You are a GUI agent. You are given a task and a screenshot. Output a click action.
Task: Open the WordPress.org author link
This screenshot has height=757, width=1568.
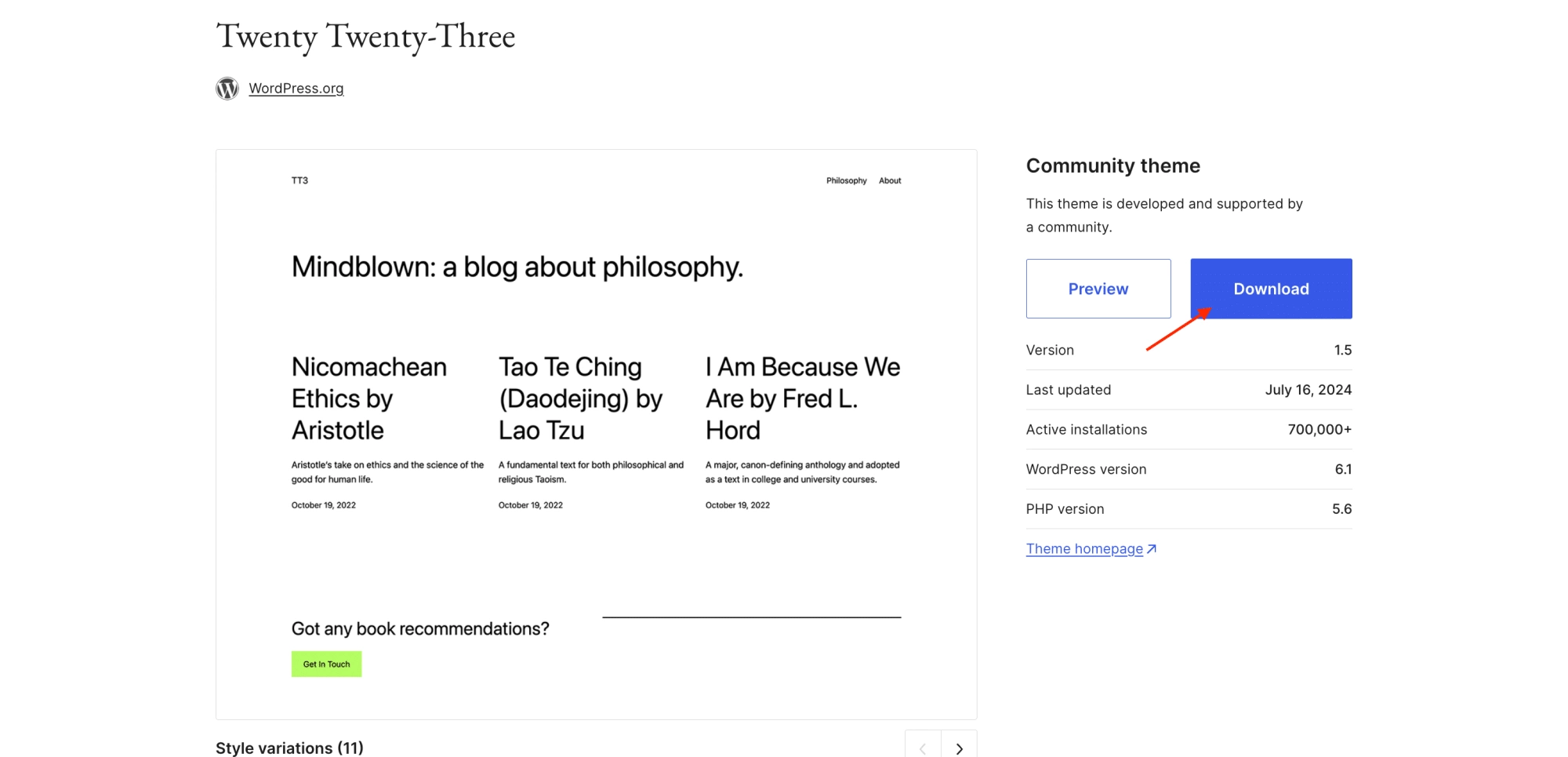tap(296, 89)
